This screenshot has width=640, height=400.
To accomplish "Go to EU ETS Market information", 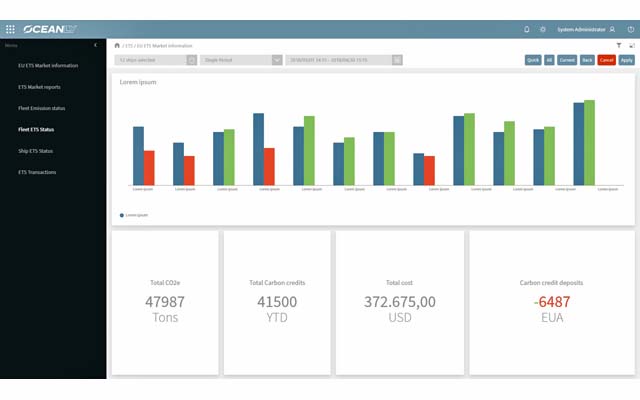I will click(x=48, y=65).
